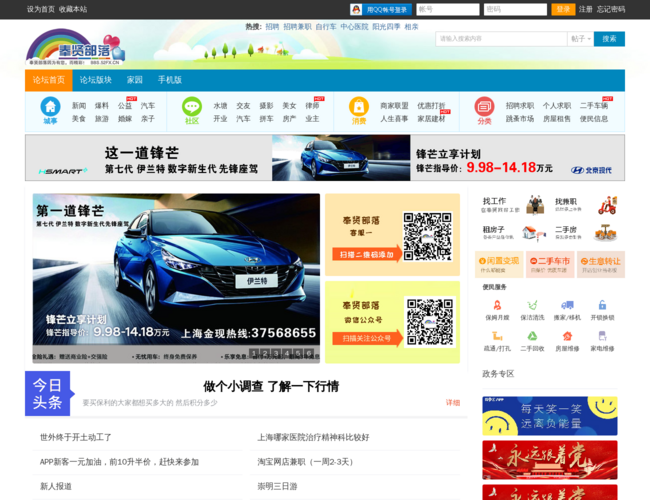
Task: Click the 收藏本站 link
Action: tap(73, 9)
